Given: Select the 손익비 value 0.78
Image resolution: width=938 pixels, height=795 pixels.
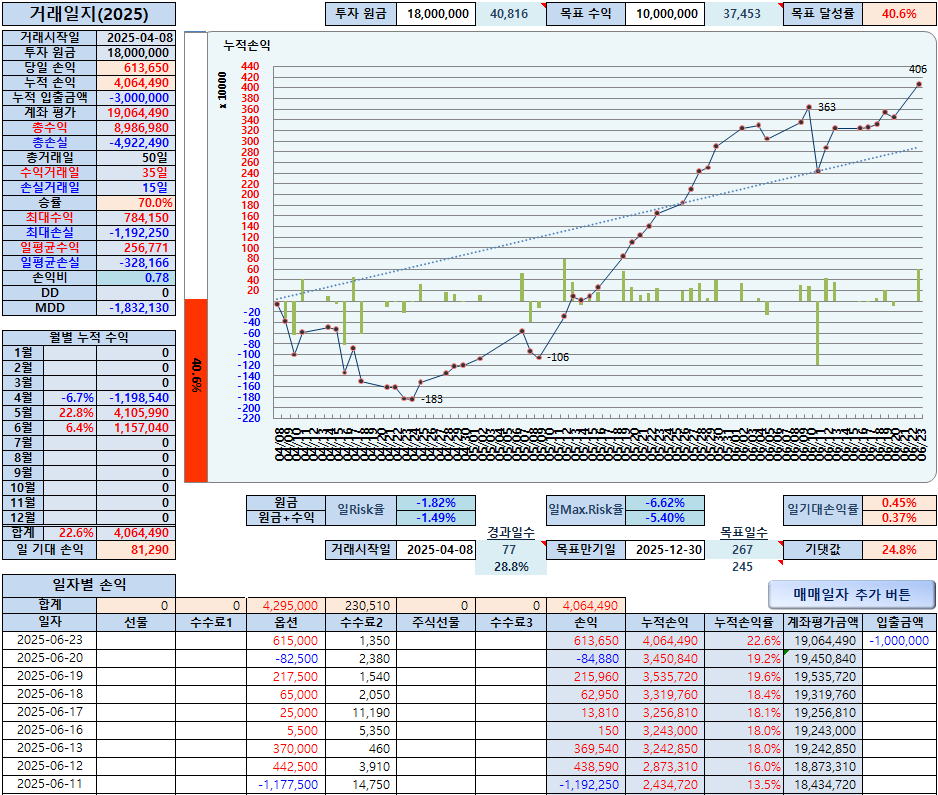Looking at the screenshot, I should click(136, 278).
